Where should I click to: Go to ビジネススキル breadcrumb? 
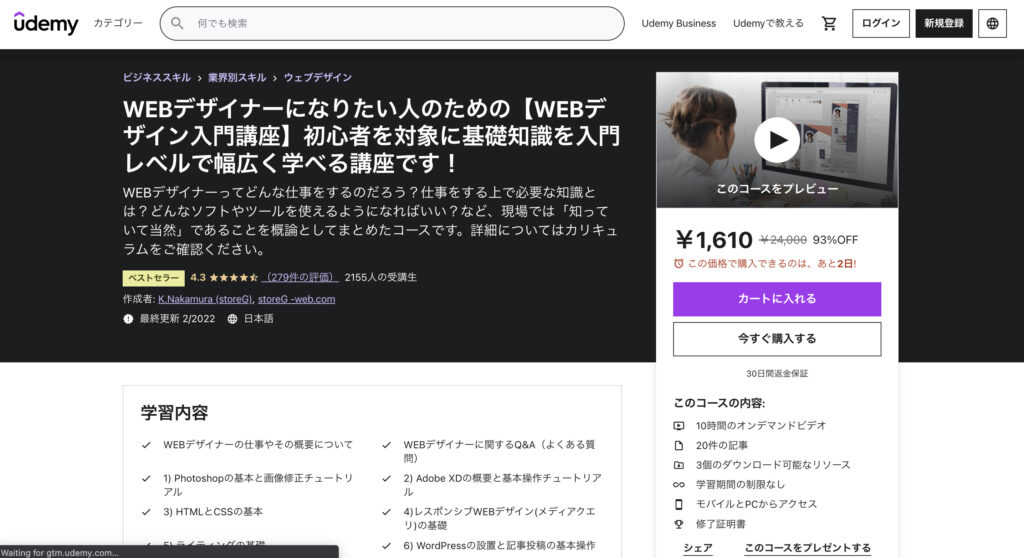(x=157, y=77)
